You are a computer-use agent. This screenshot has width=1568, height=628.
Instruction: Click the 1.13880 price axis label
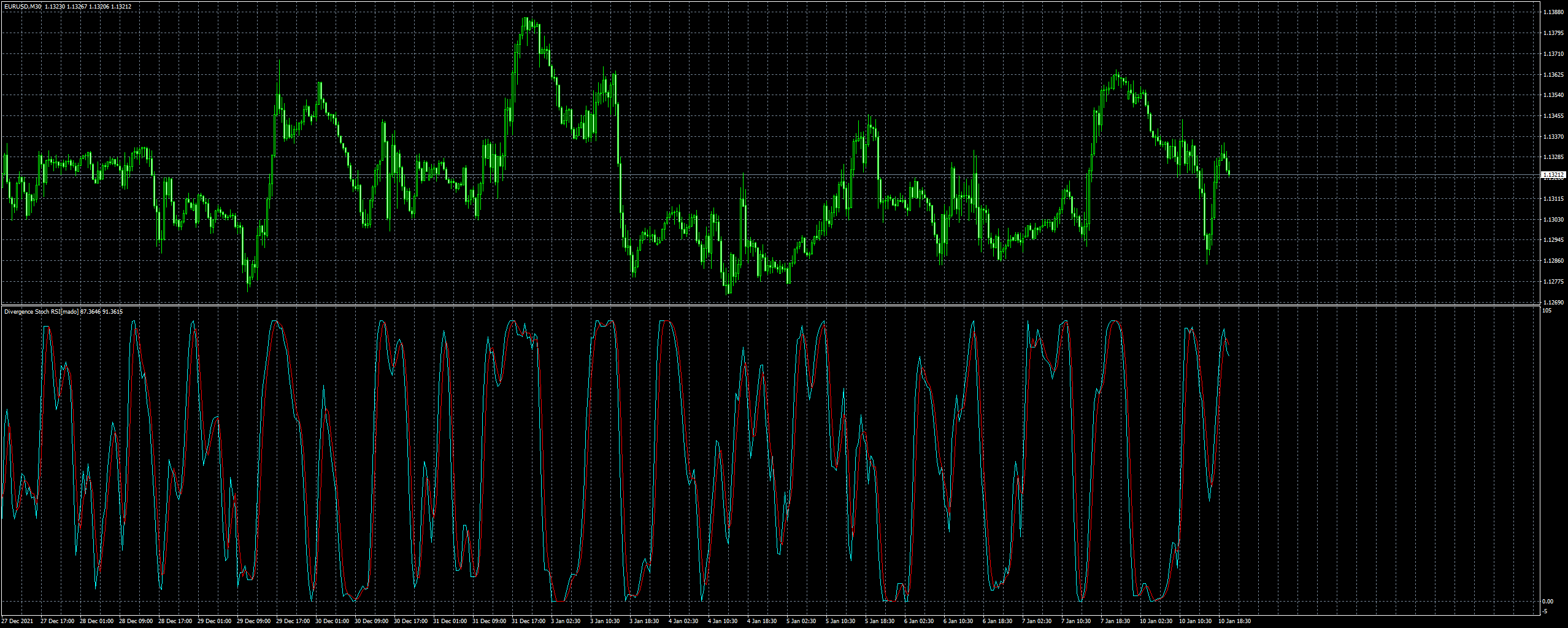tap(1553, 12)
